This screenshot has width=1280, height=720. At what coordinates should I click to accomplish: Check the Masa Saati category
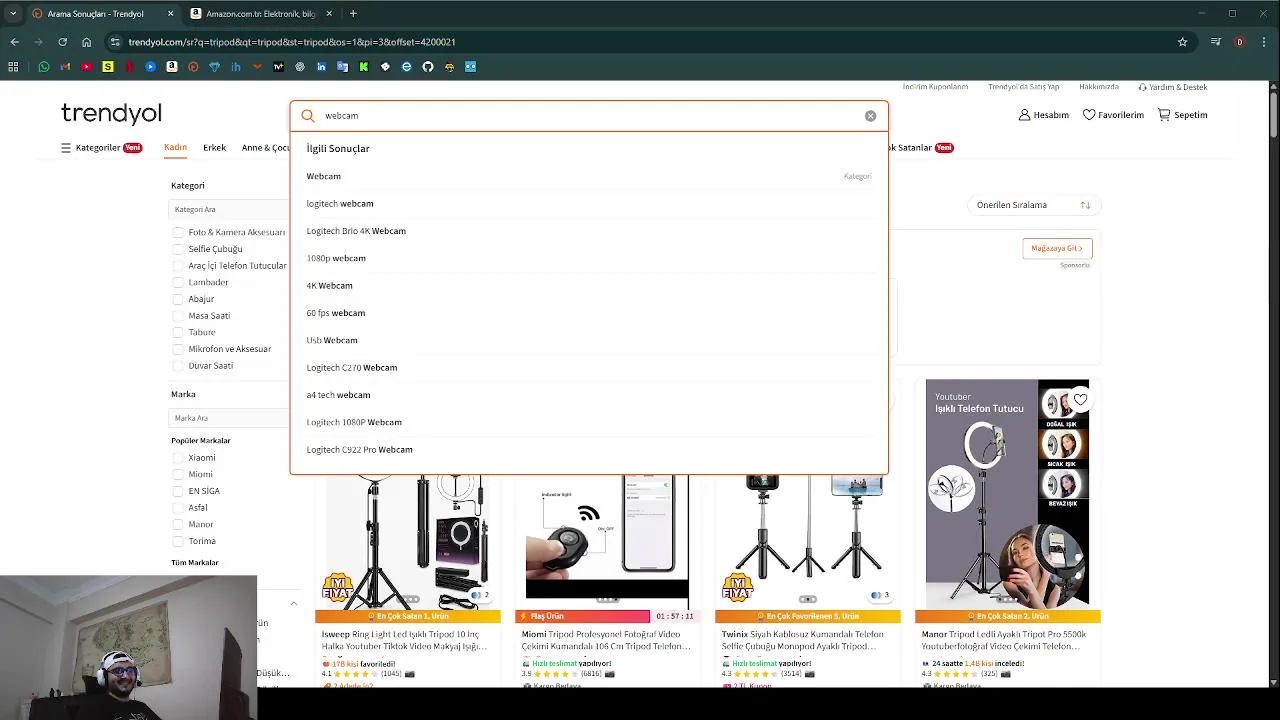point(178,316)
